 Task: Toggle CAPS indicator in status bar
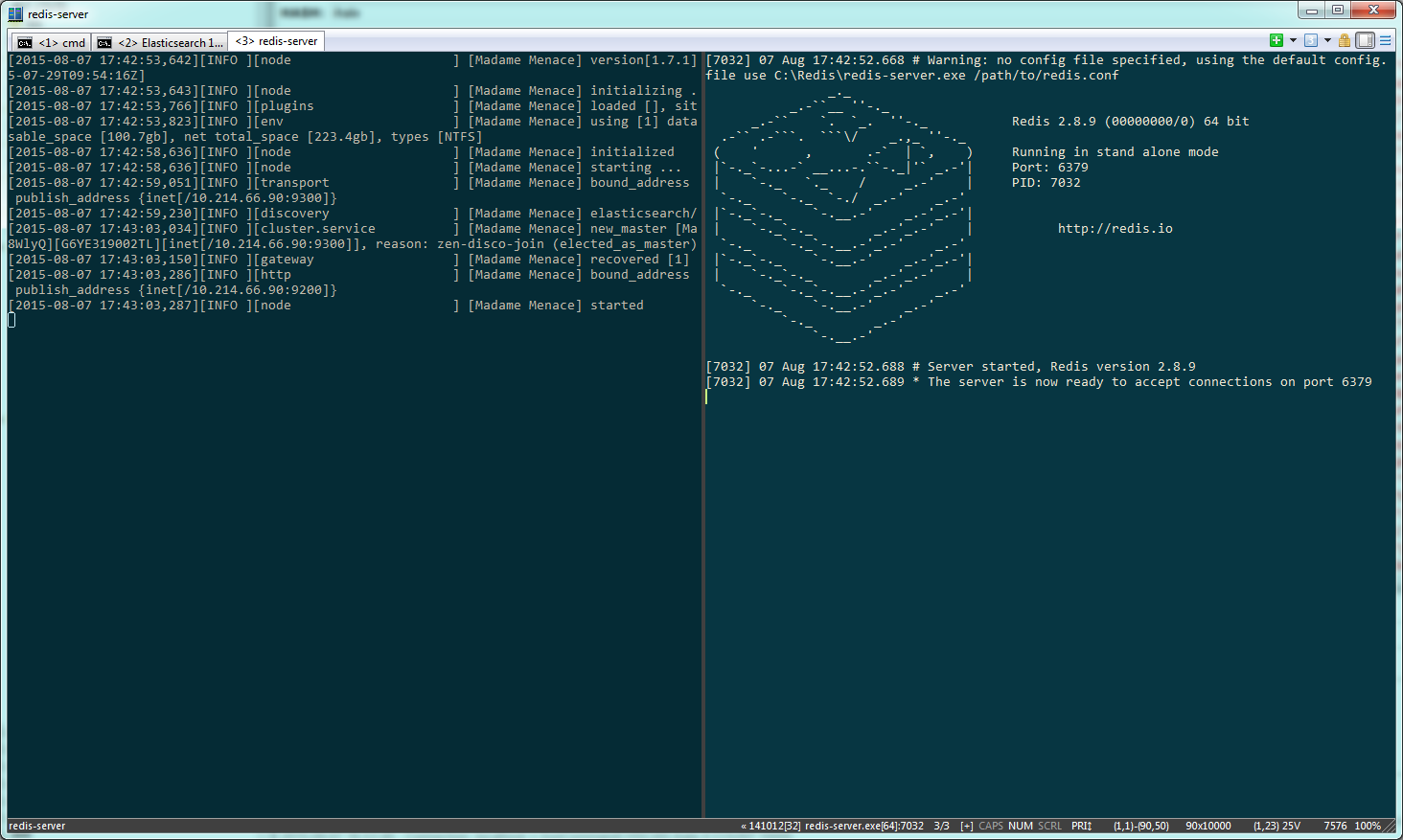(x=991, y=826)
